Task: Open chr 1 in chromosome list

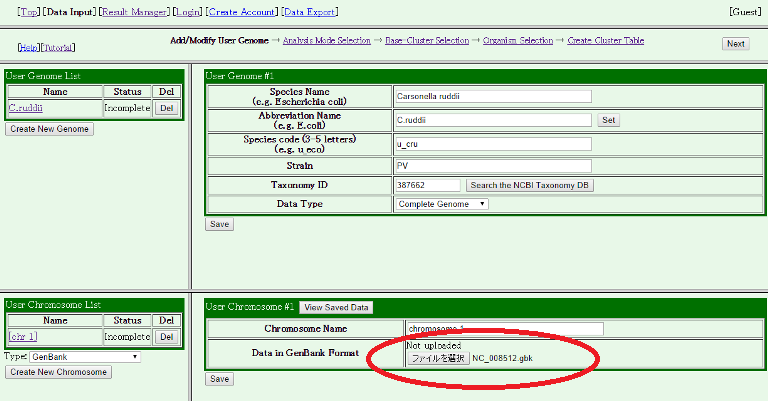Action: (23, 337)
